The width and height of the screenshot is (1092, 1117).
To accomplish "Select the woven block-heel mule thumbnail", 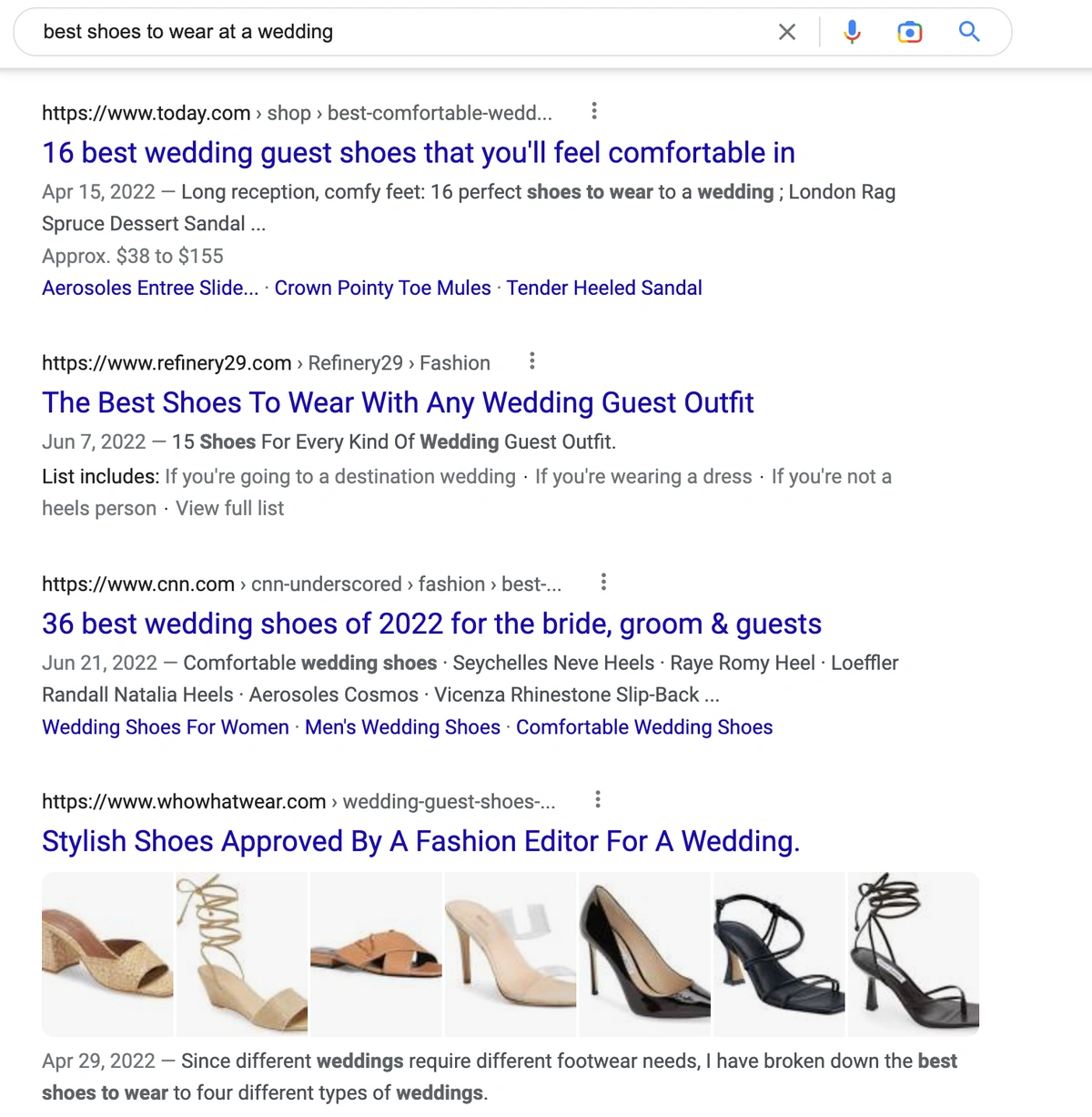I will 107,954.
